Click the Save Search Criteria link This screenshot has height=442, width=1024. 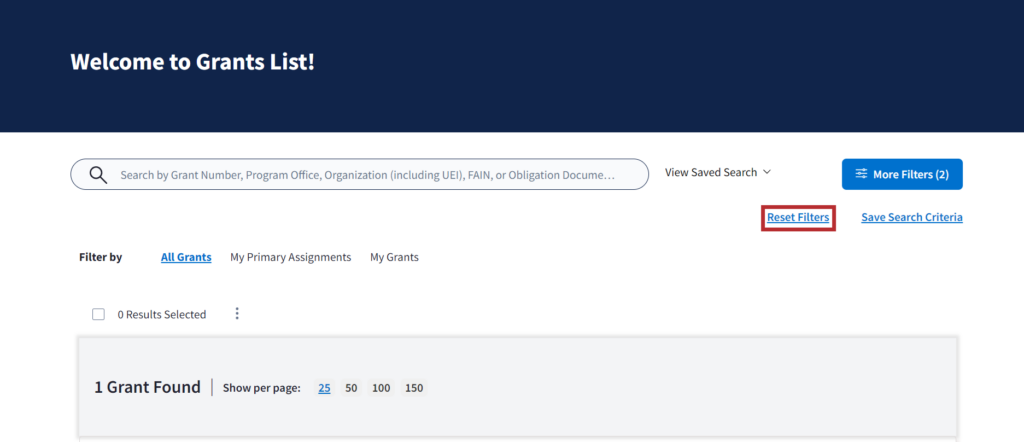click(911, 217)
